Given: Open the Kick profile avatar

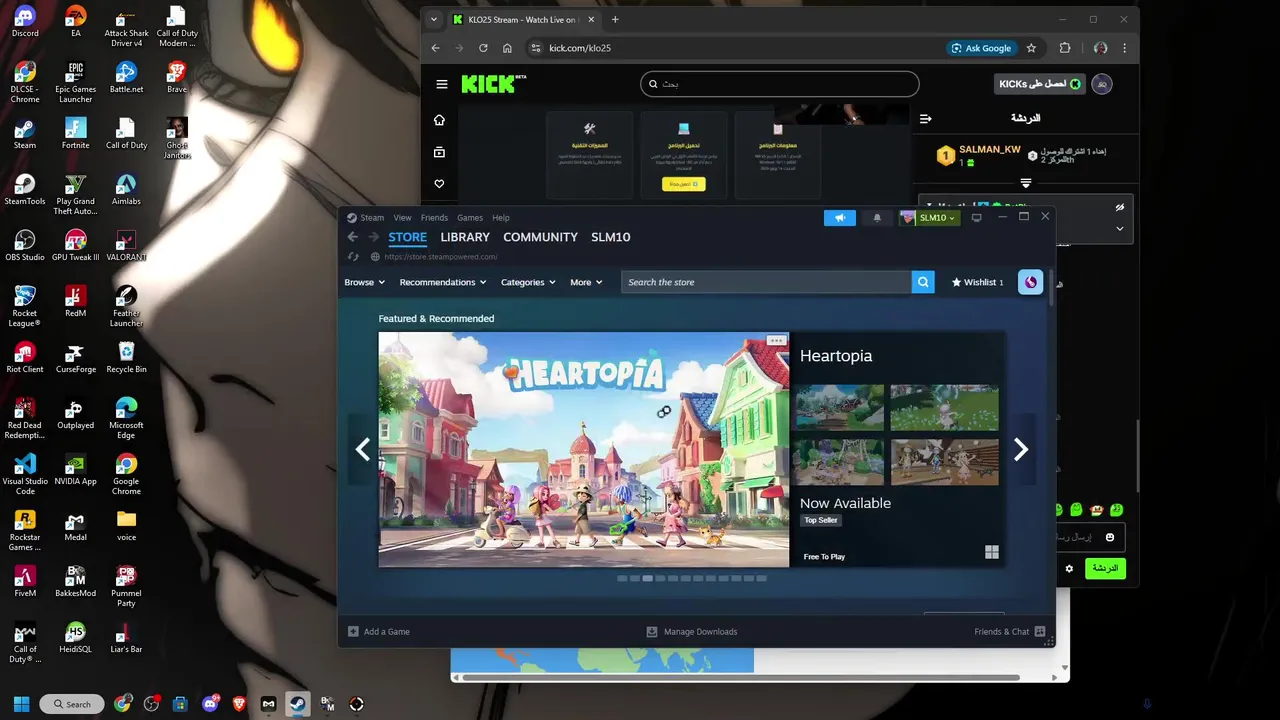Looking at the screenshot, I should (x=1102, y=84).
